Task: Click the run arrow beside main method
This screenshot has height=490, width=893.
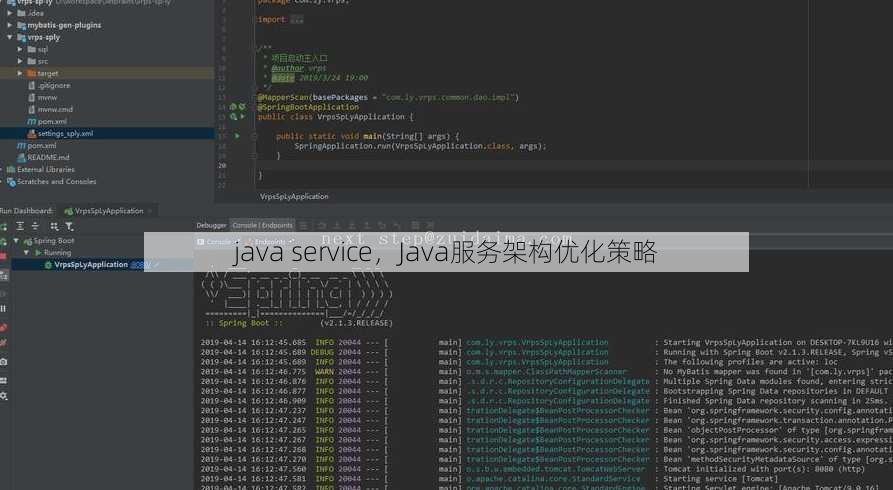Action: (237, 136)
